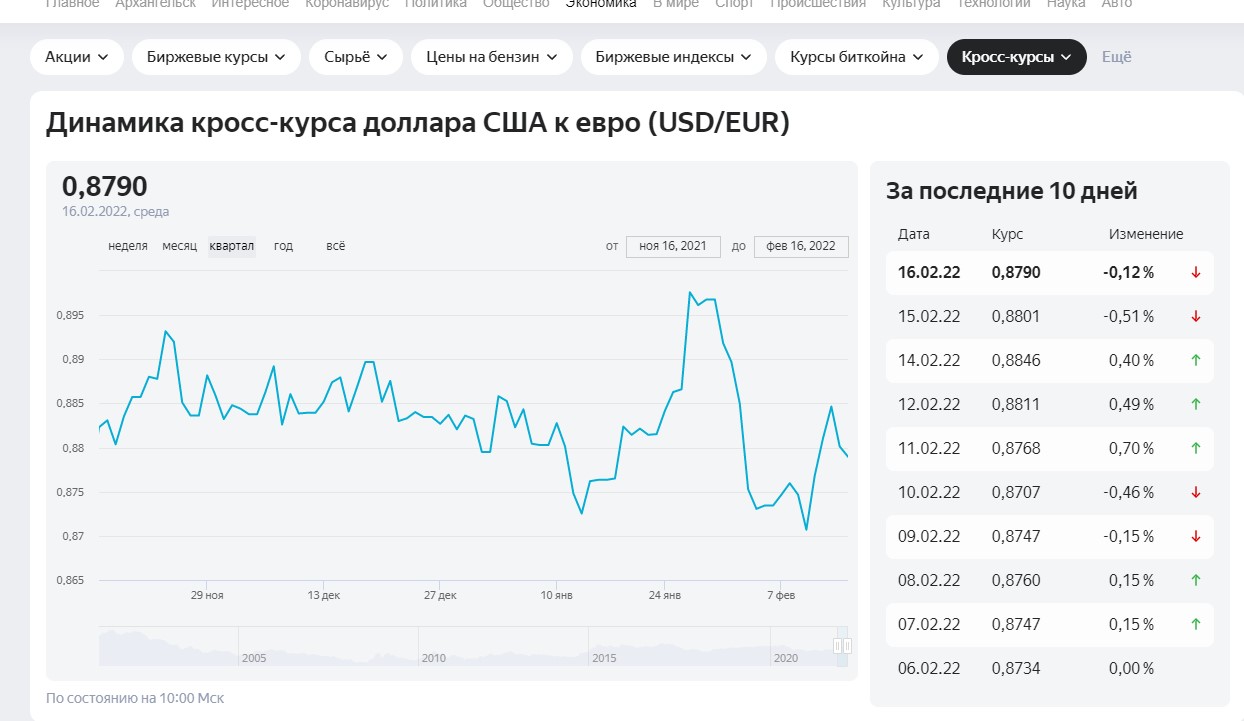1244x721 pixels.
Task: Click the end date field фев 16, 2022
Action: pos(801,246)
